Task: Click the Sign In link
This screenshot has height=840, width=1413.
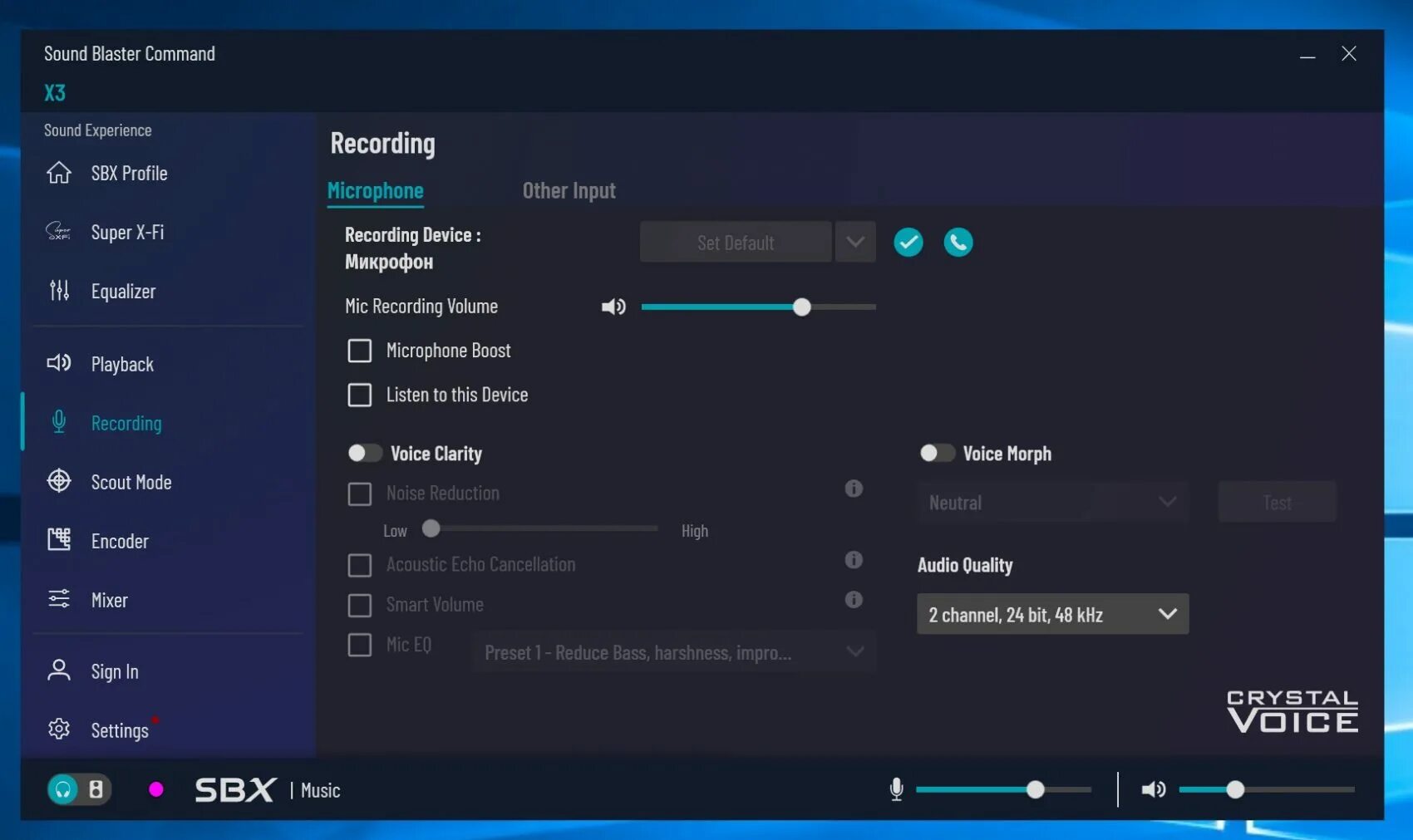Action: tap(115, 671)
